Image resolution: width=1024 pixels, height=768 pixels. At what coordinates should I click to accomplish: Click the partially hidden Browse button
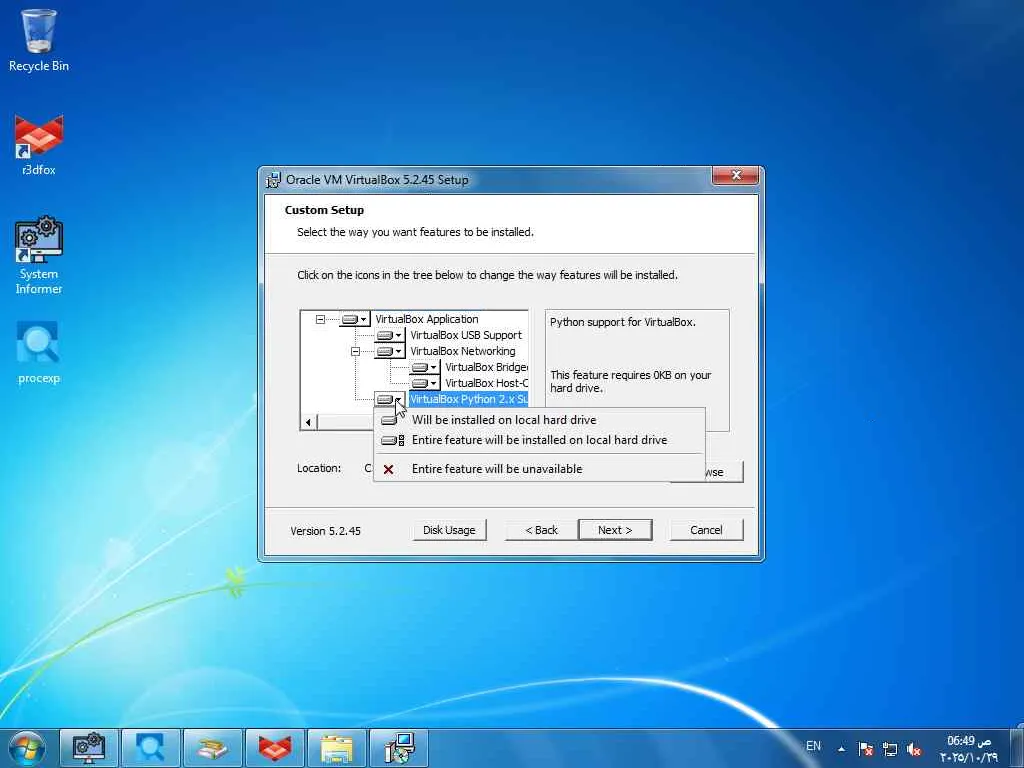[x=724, y=472]
